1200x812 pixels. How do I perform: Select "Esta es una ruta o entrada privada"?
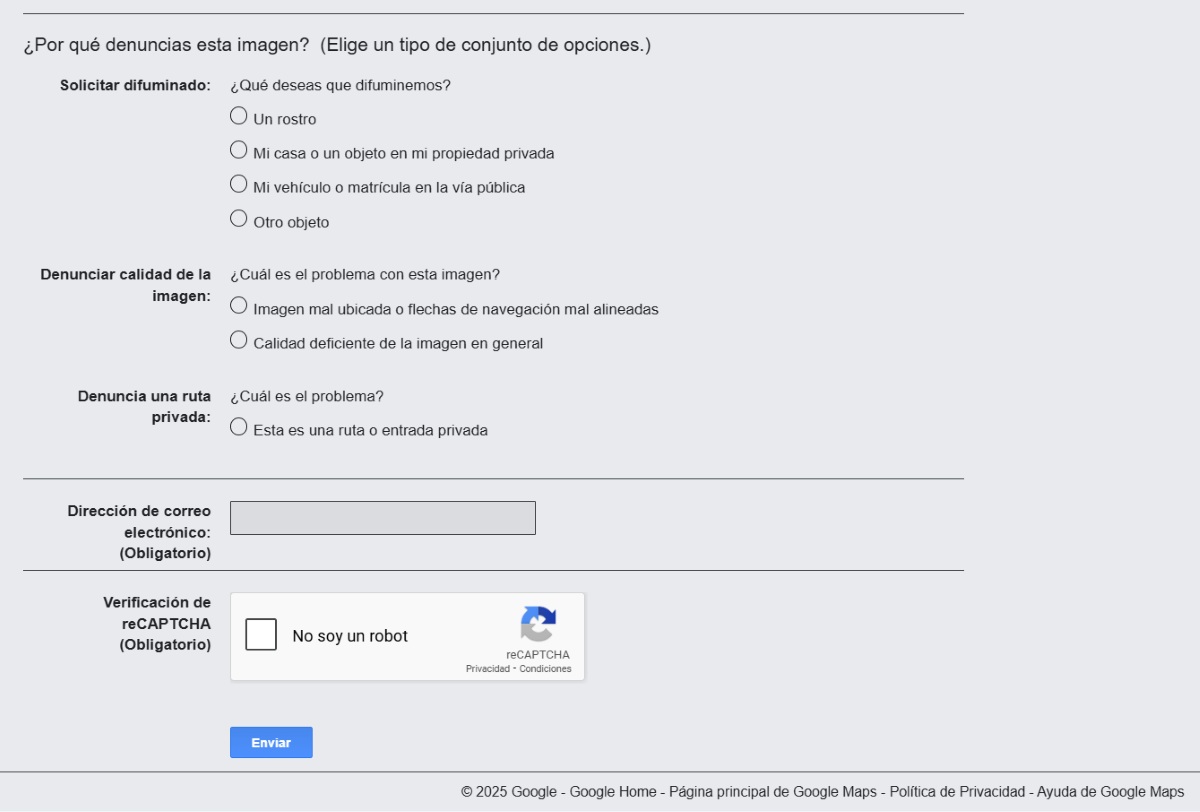238,427
